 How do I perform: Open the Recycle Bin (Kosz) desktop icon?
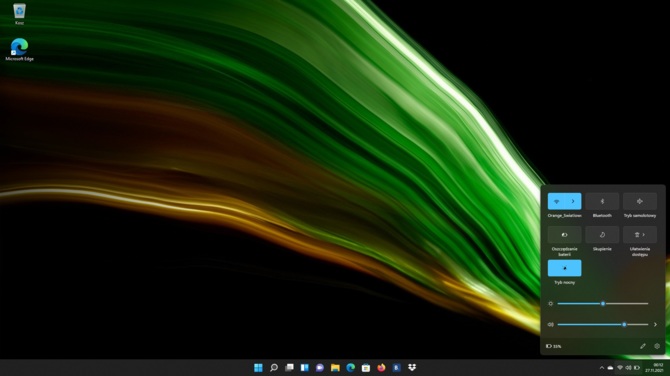click(19, 14)
